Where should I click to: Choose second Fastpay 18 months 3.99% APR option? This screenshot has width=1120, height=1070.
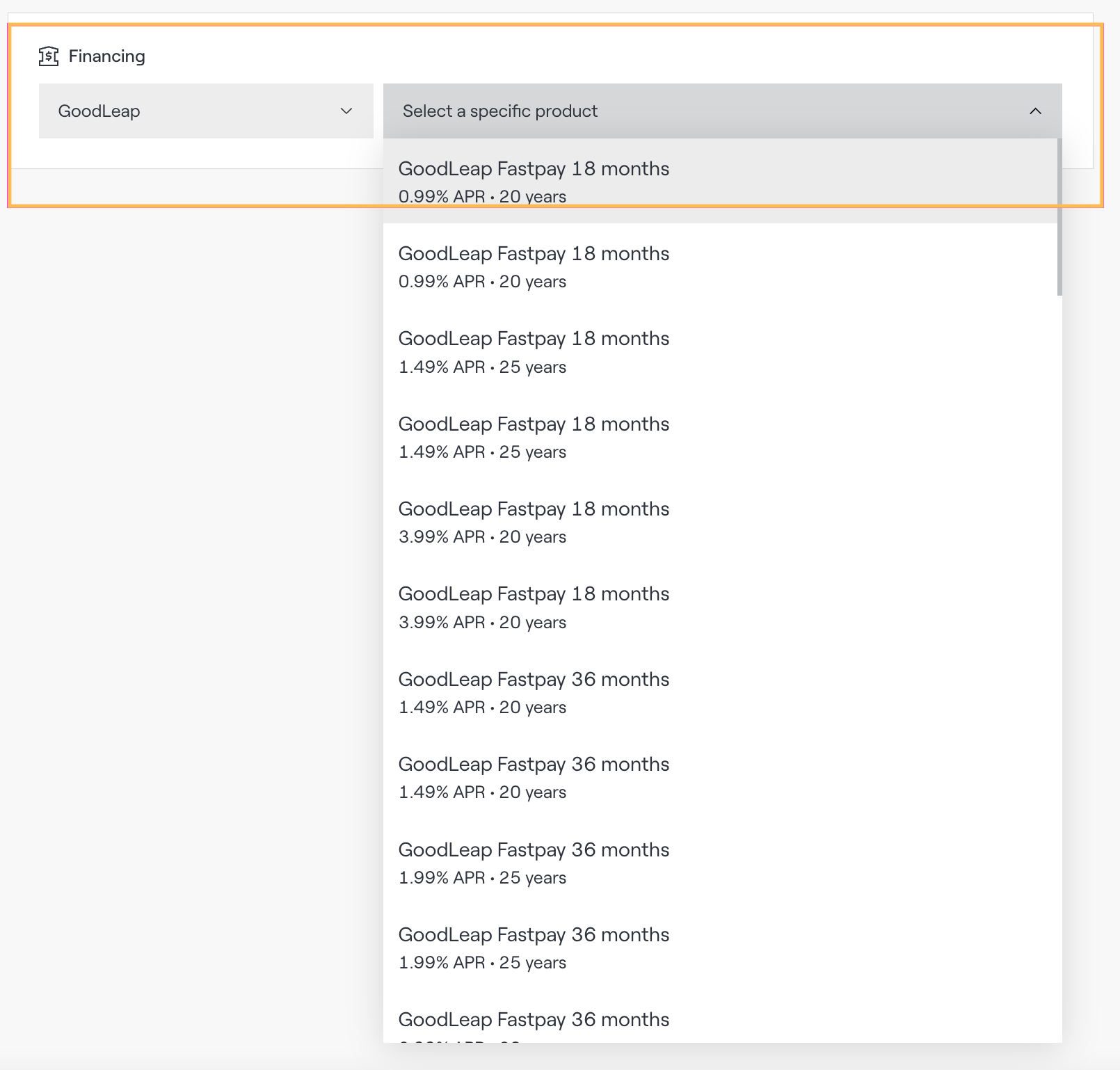(x=720, y=607)
